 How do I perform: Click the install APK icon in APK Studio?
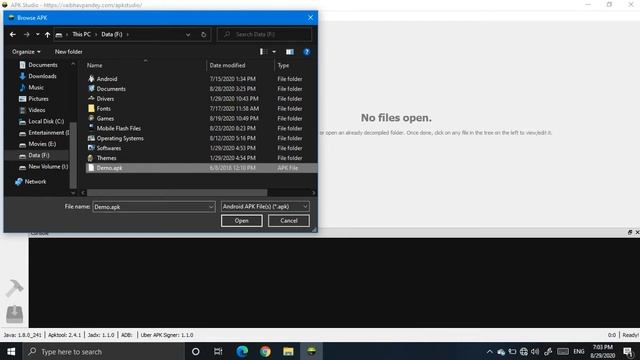click(15, 314)
